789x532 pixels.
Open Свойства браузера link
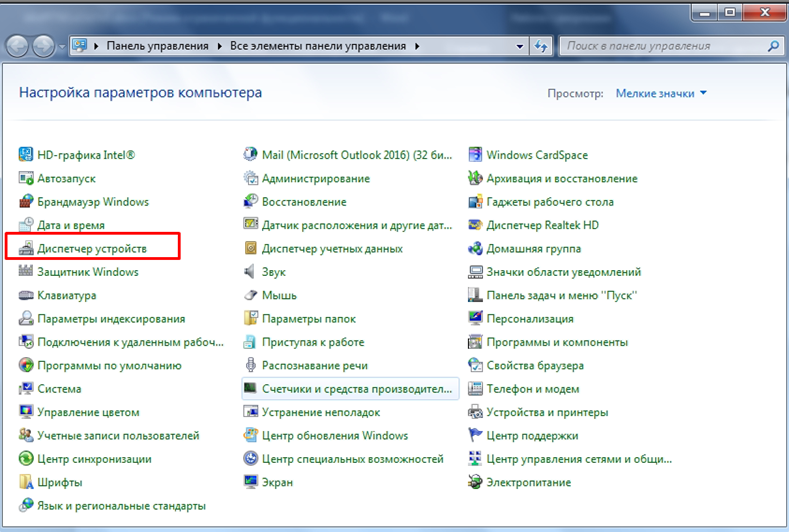[x=535, y=365]
